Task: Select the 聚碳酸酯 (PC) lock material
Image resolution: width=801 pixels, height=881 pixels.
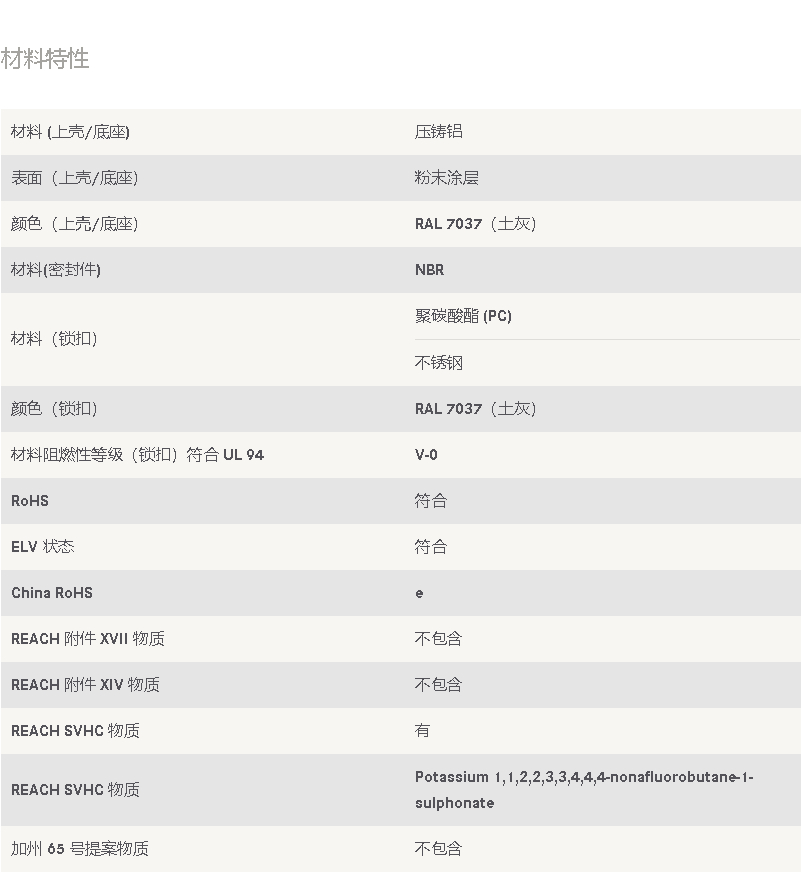Action: click(x=463, y=316)
